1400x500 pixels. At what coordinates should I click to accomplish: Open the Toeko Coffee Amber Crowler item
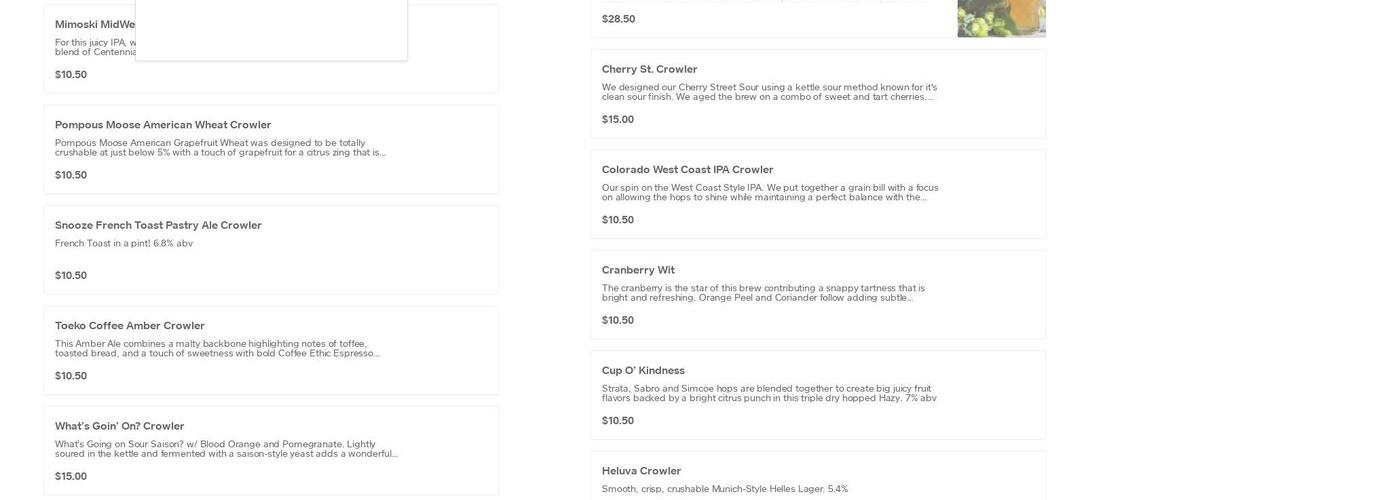point(130,326)
